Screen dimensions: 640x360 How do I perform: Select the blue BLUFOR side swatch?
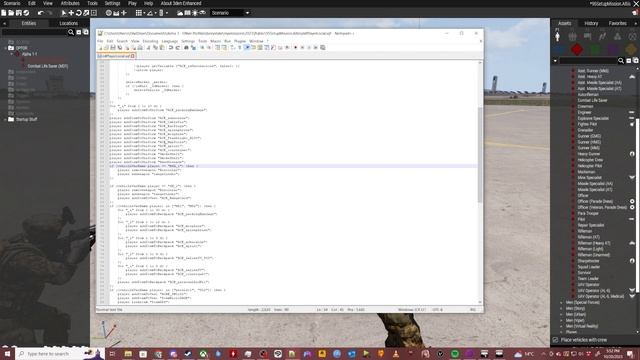pos(560,50)
